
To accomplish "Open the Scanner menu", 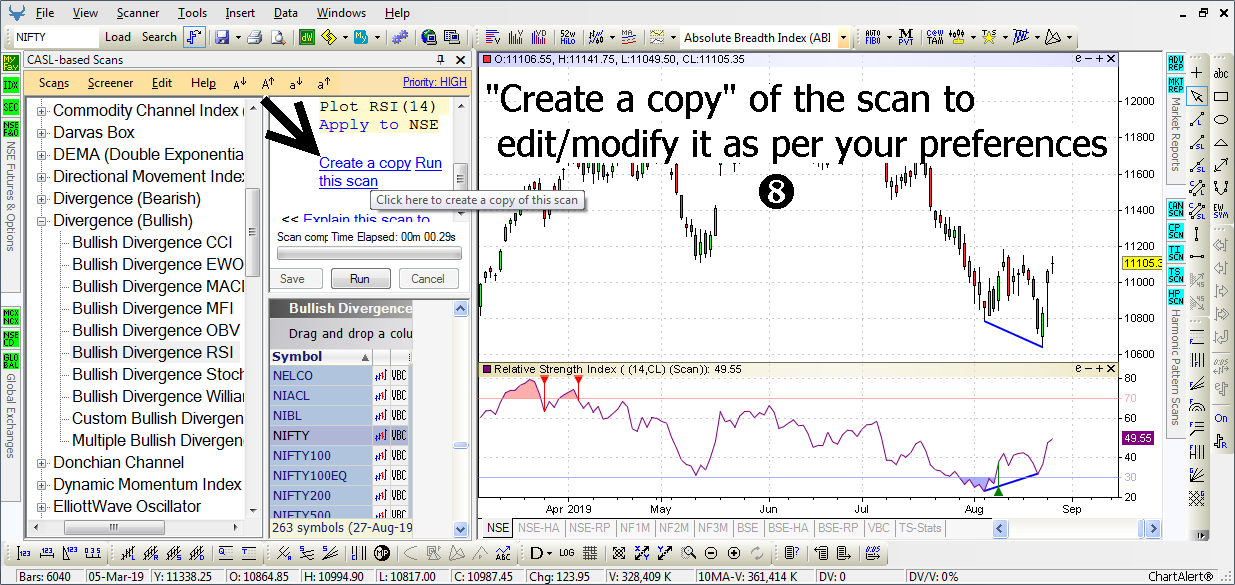I will click(137, 13).
